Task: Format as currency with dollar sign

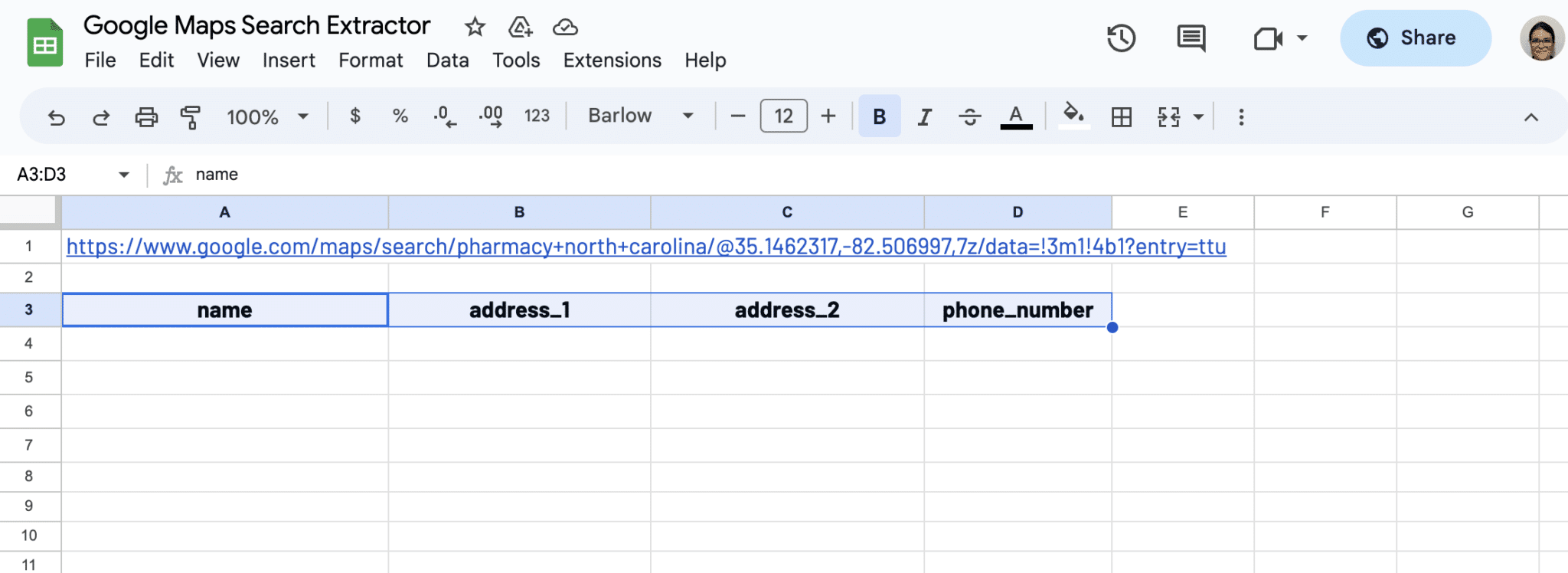Action: pos(355,116)
